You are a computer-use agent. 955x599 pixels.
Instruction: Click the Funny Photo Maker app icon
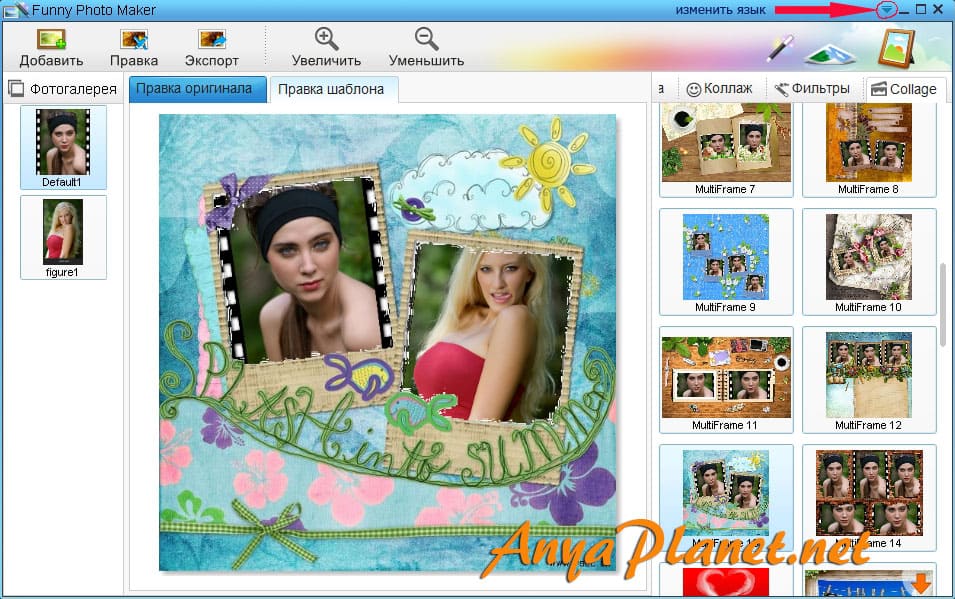pyautogui.click(x=16, y=10)
